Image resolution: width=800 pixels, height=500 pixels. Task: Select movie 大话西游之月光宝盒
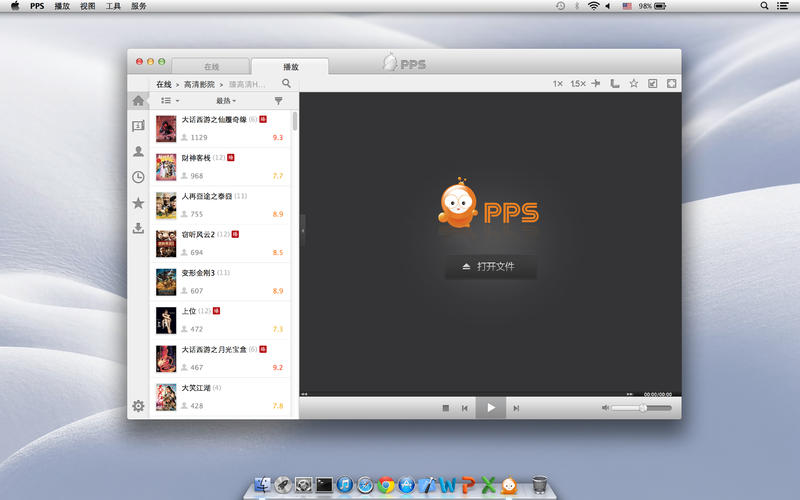pos(220,358)
